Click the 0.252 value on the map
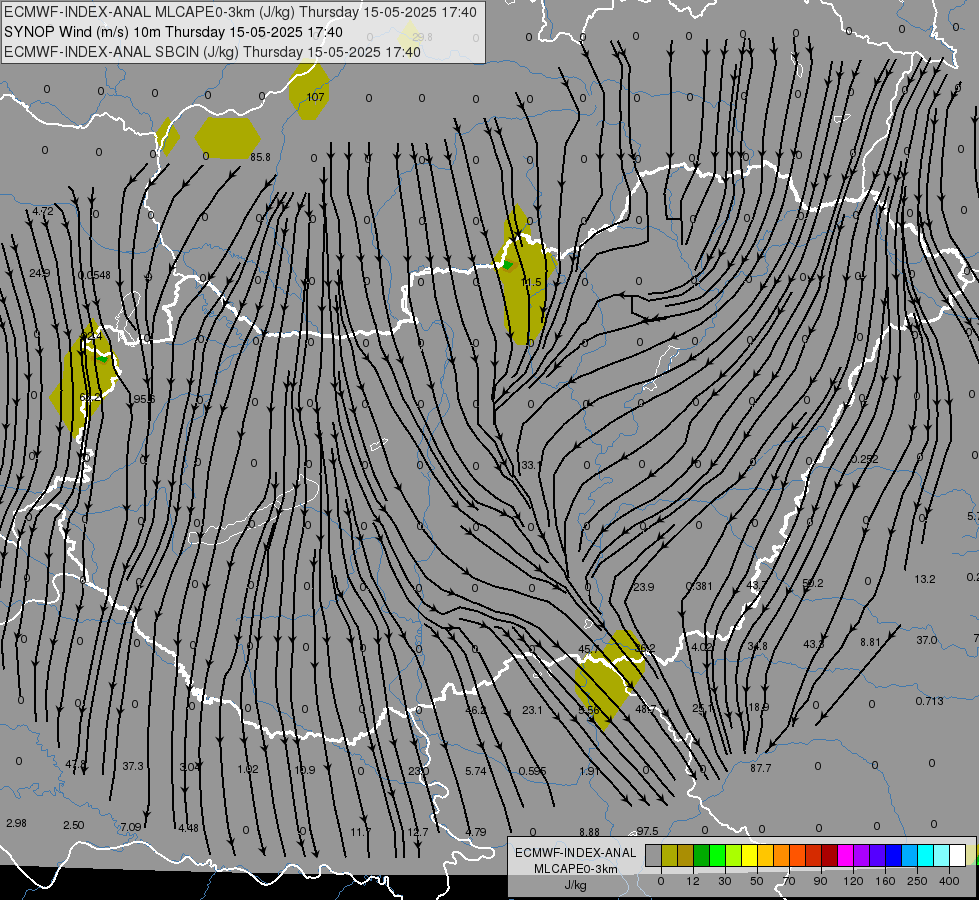The height and width of the screenshot is (900, 979). click(x=865, y=458)
